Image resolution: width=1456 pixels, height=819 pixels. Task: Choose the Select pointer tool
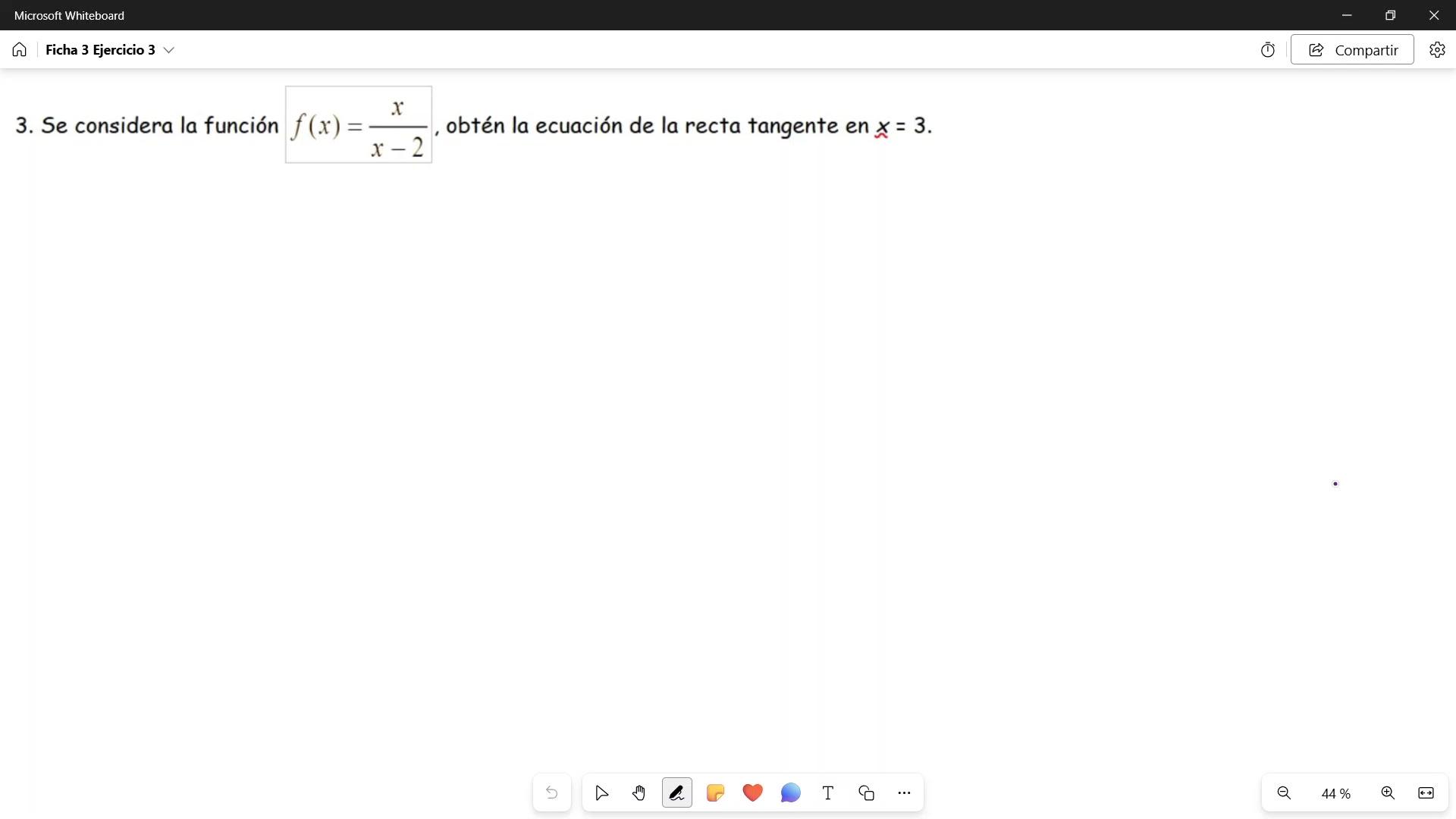point(602,793)
